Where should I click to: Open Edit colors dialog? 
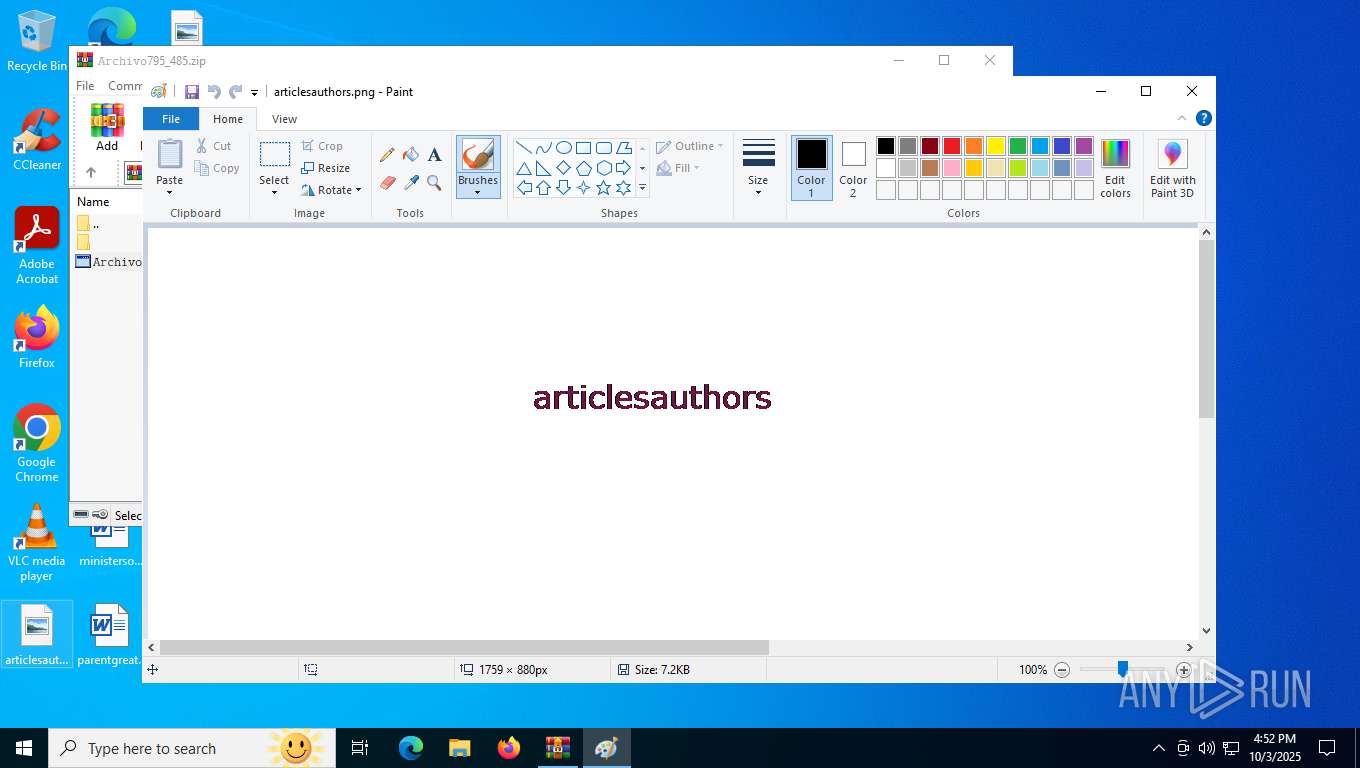point(1115,168)
